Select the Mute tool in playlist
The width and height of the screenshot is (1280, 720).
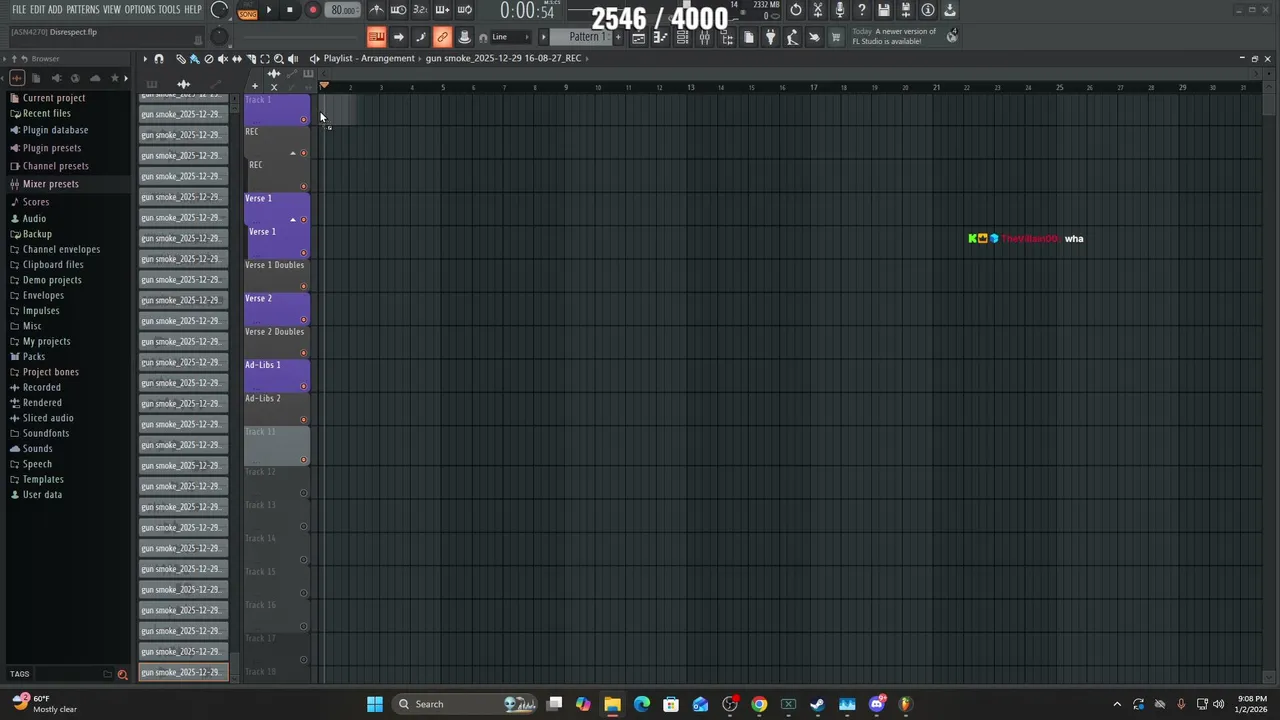tap(223, 59)
